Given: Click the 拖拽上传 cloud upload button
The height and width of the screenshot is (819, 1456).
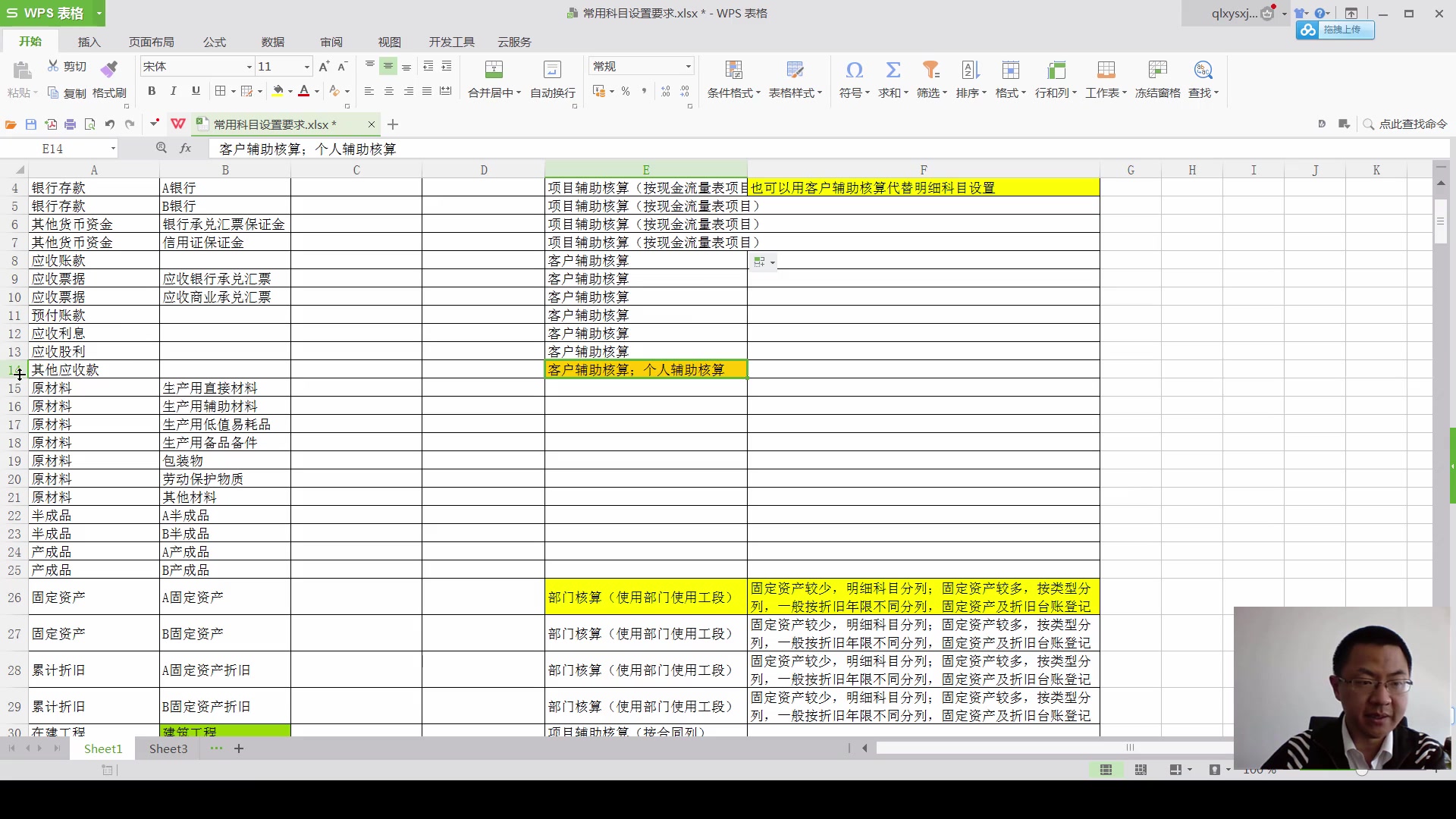Looking at the screenshot, I should (x=1335, y=30).
